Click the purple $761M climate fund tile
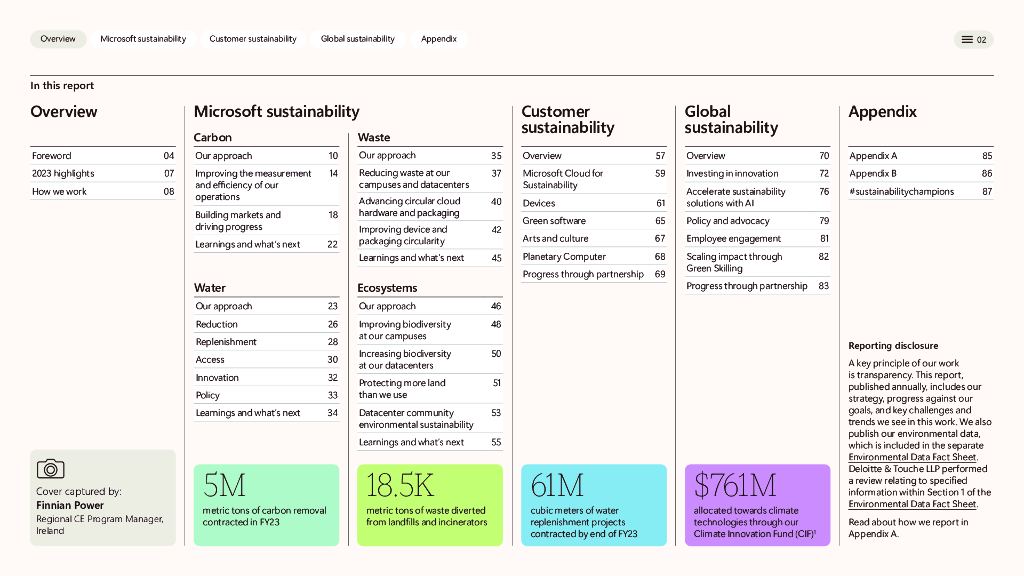 coord(757,505)
